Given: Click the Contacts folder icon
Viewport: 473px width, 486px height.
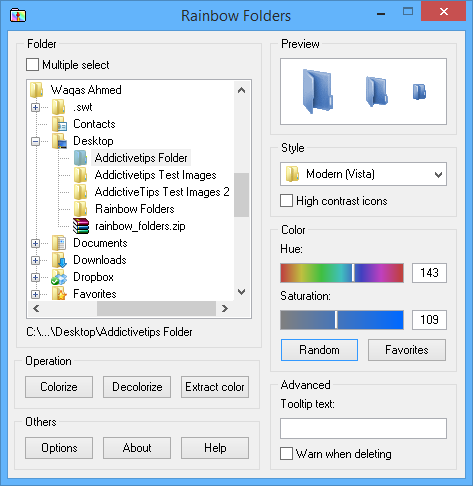Looking at the screenshot, I should [x=59, y=124].
